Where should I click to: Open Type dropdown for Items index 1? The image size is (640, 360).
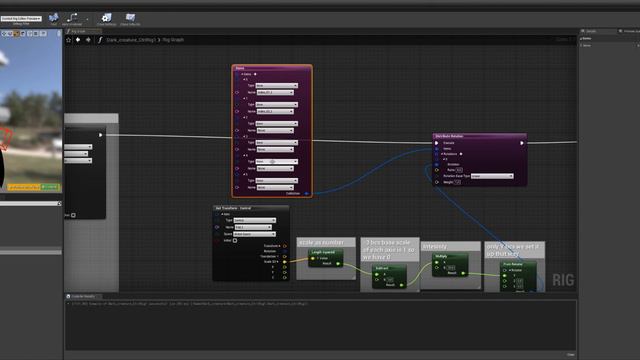[277, 104]
